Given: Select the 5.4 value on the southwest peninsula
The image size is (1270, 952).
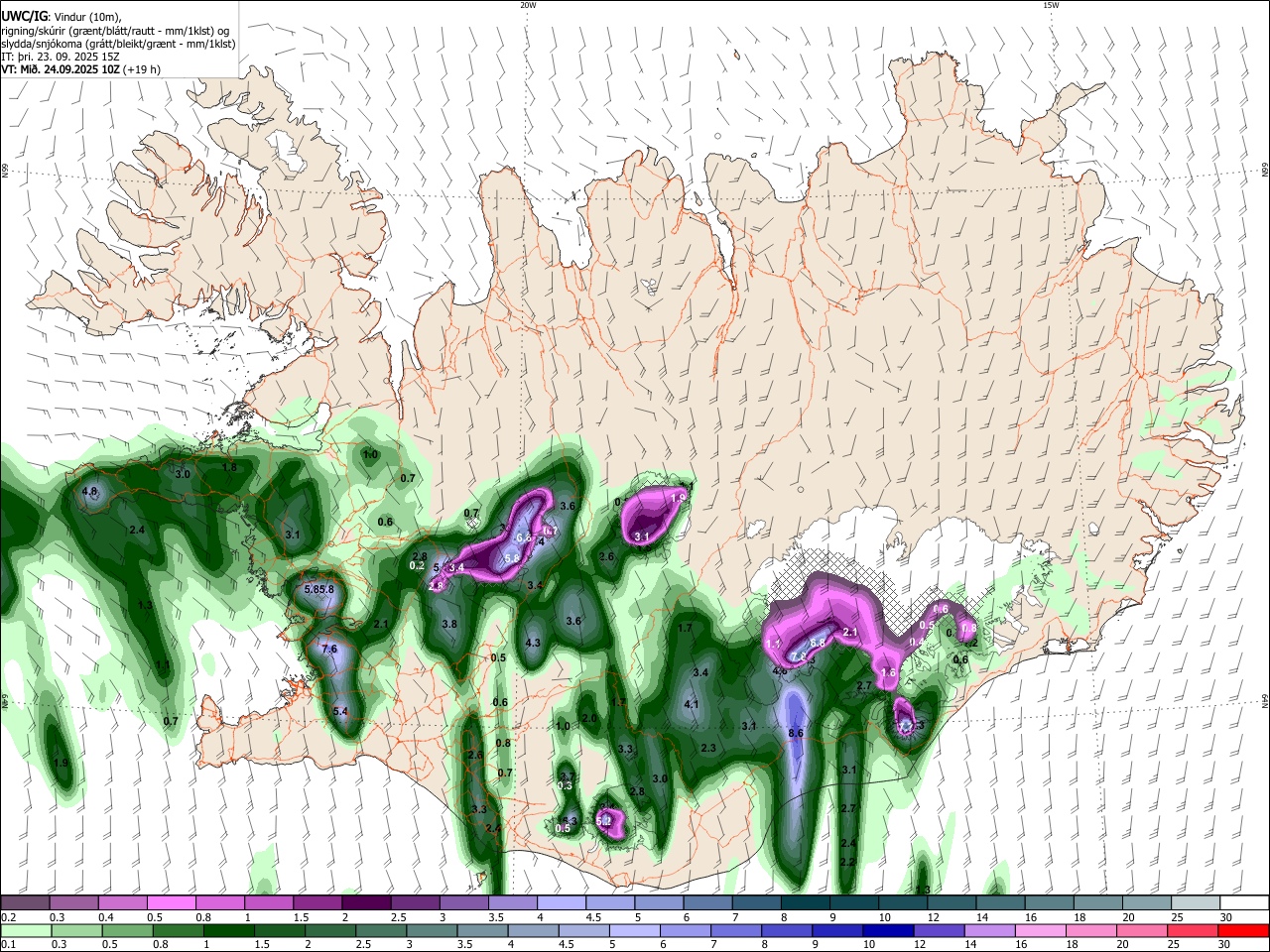Looking at the screenshot, I should point(340,711).
